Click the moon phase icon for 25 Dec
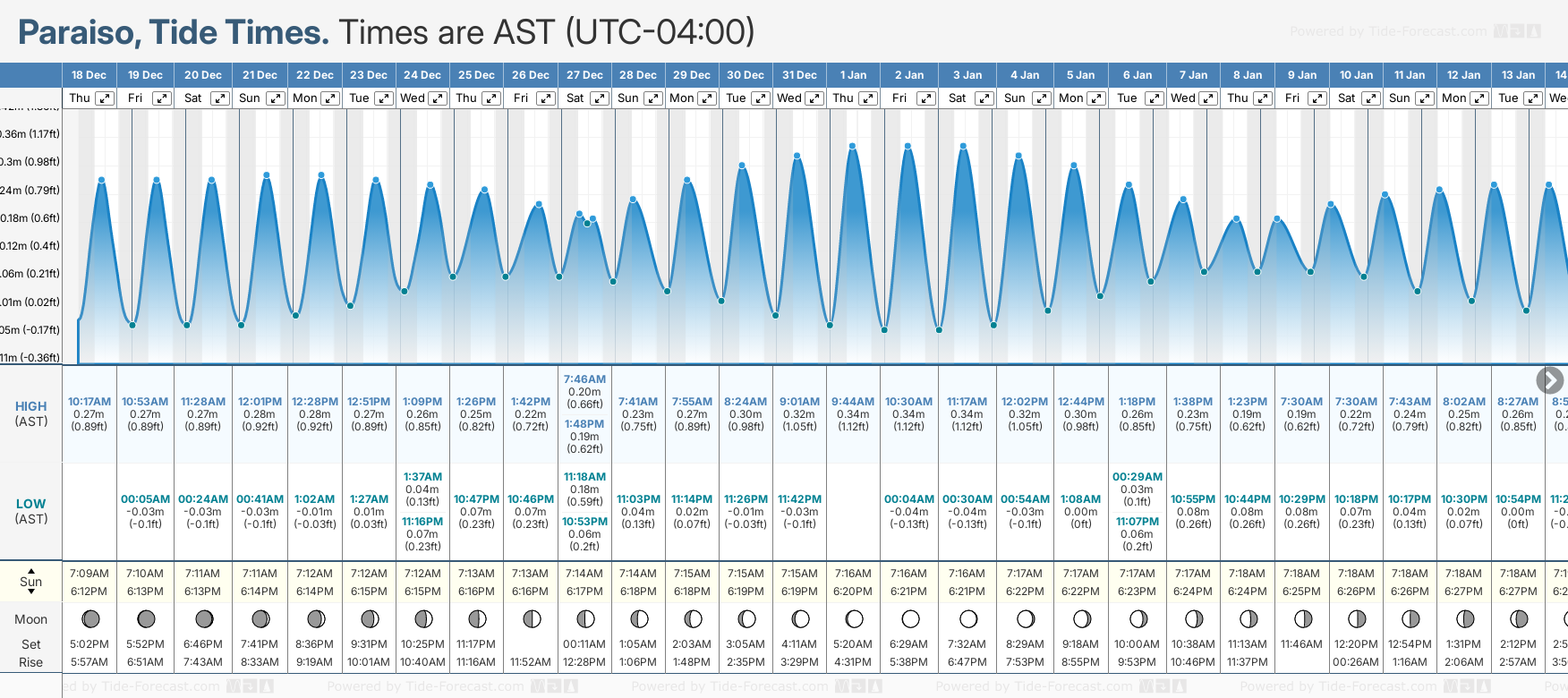The height and width of the screenshot is (698, 1568). pos(477,618)
